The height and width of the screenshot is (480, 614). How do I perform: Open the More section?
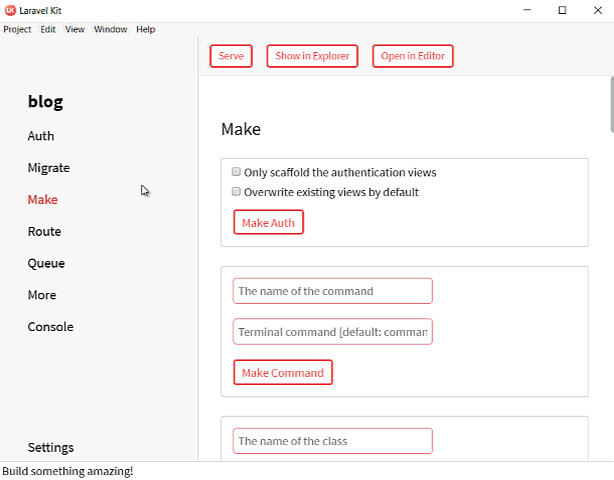tap(42, 295)
